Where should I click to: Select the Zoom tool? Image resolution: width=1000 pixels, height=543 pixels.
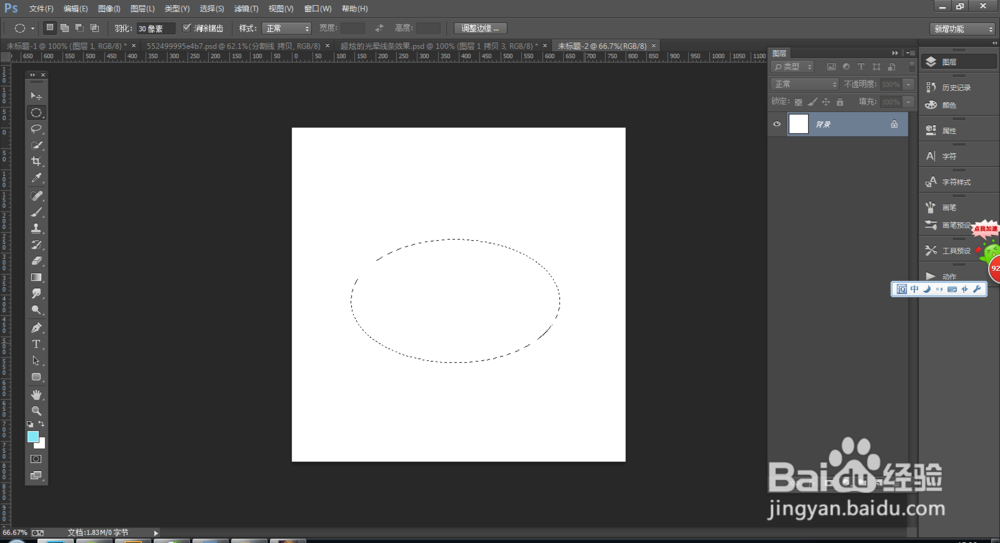click(x=36, y=411)
